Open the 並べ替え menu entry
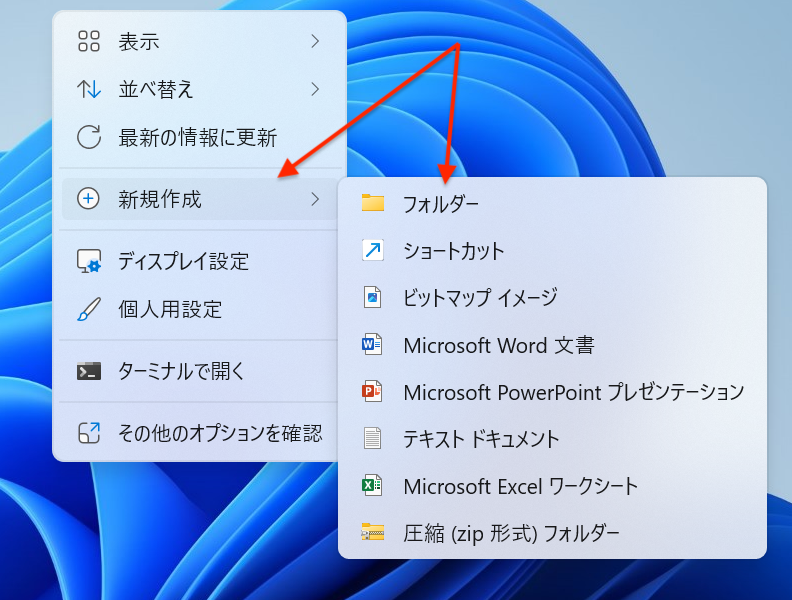 (200, 89)
